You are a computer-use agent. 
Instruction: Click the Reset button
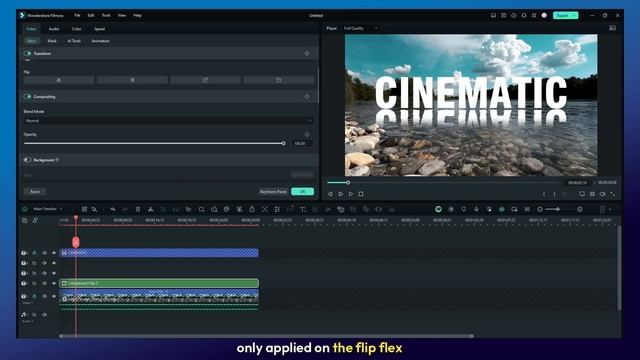tap(35, 191)
